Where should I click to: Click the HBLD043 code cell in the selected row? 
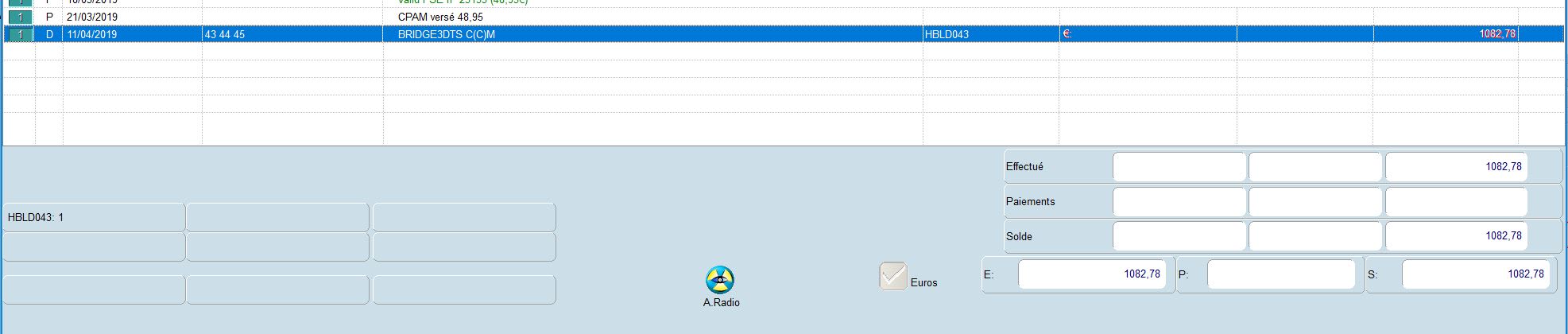coord(947,34)
